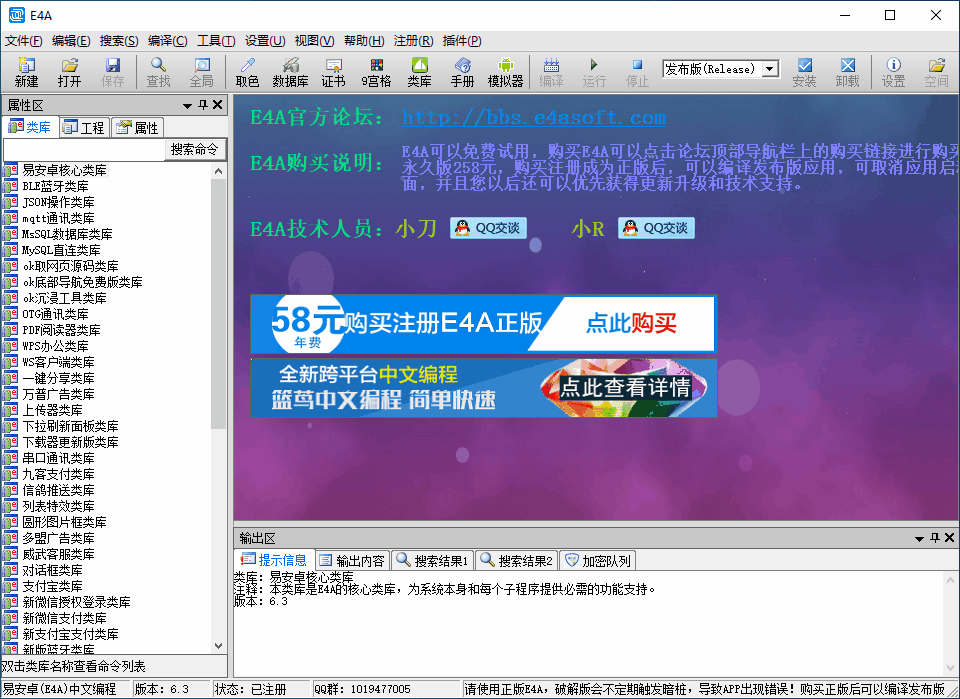960x699 pixels.
Task: Open the 9宫格 nine-patch tool
Action: [376, 72]
